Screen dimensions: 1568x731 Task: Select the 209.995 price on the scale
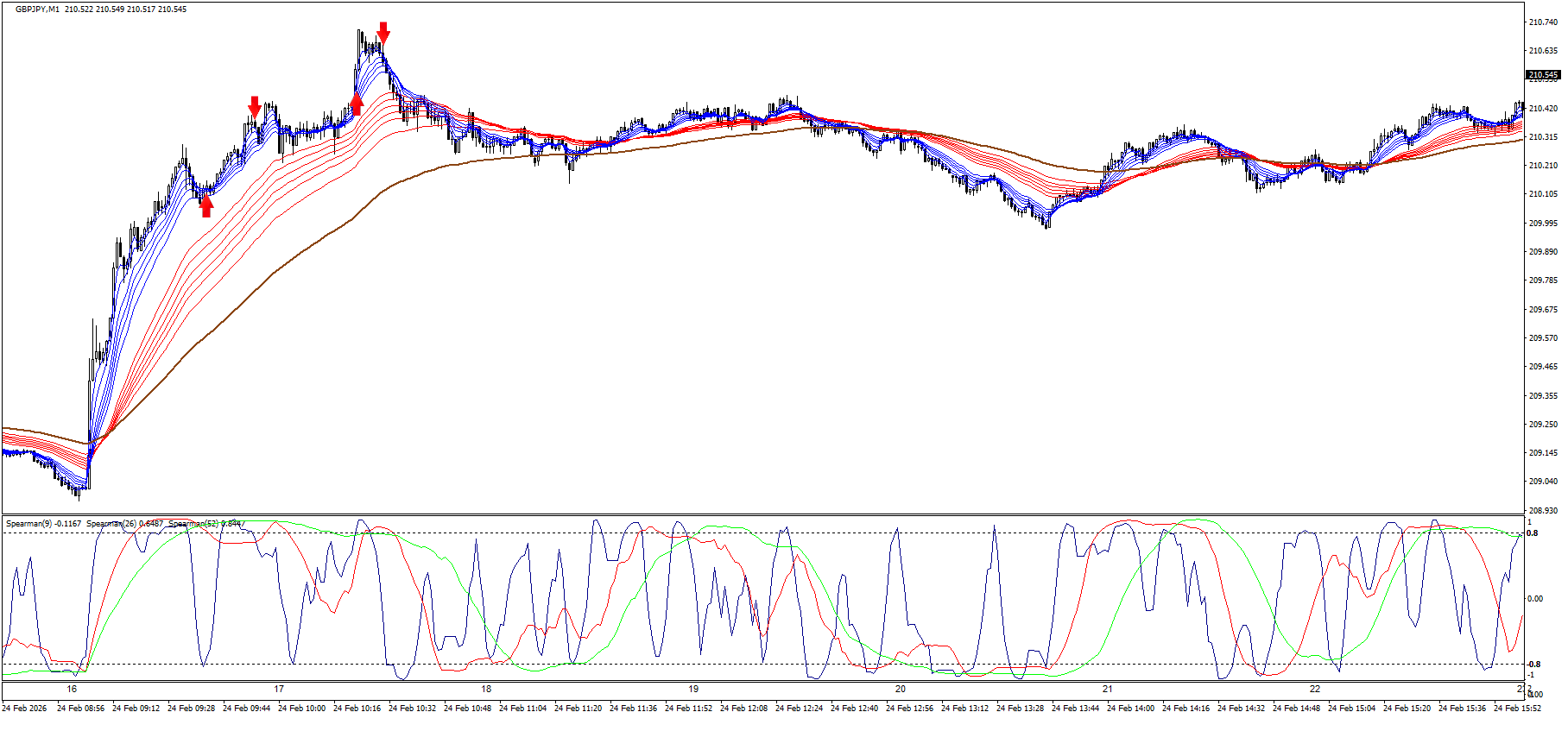pos(1542,224)
